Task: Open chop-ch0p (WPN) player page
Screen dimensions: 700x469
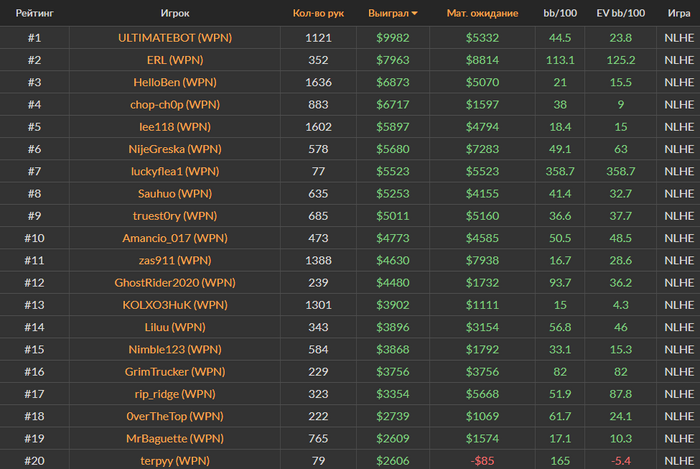Action: coord(175,105)
